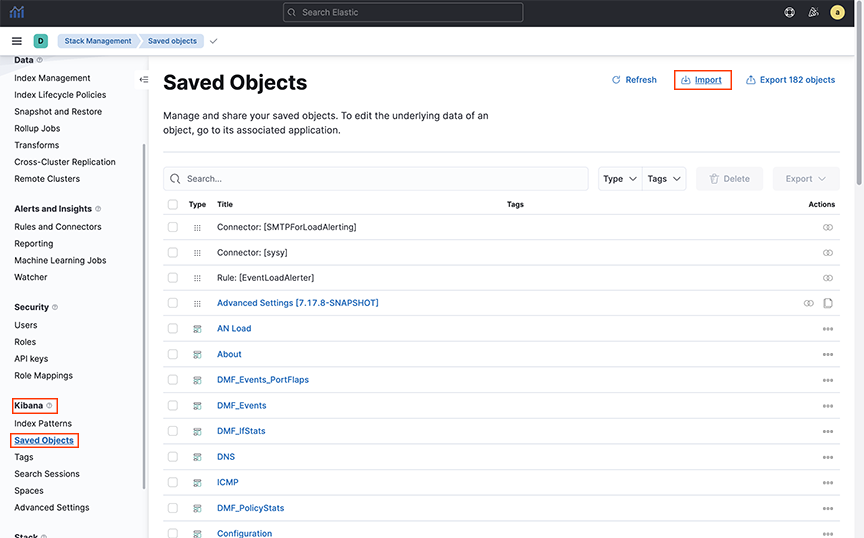The height and width of the screenshot is (538, 864).
Task: Open actions menu for DMF_PolicyStats
Action: [x=828, y=508]
